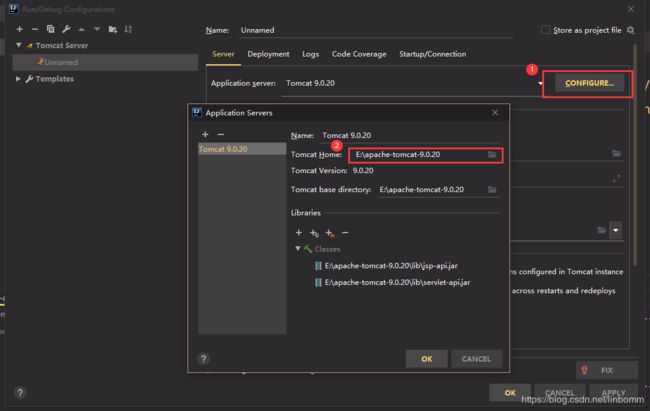
Task: Add new run configuration with plus icon
Action: pos(19,29)
